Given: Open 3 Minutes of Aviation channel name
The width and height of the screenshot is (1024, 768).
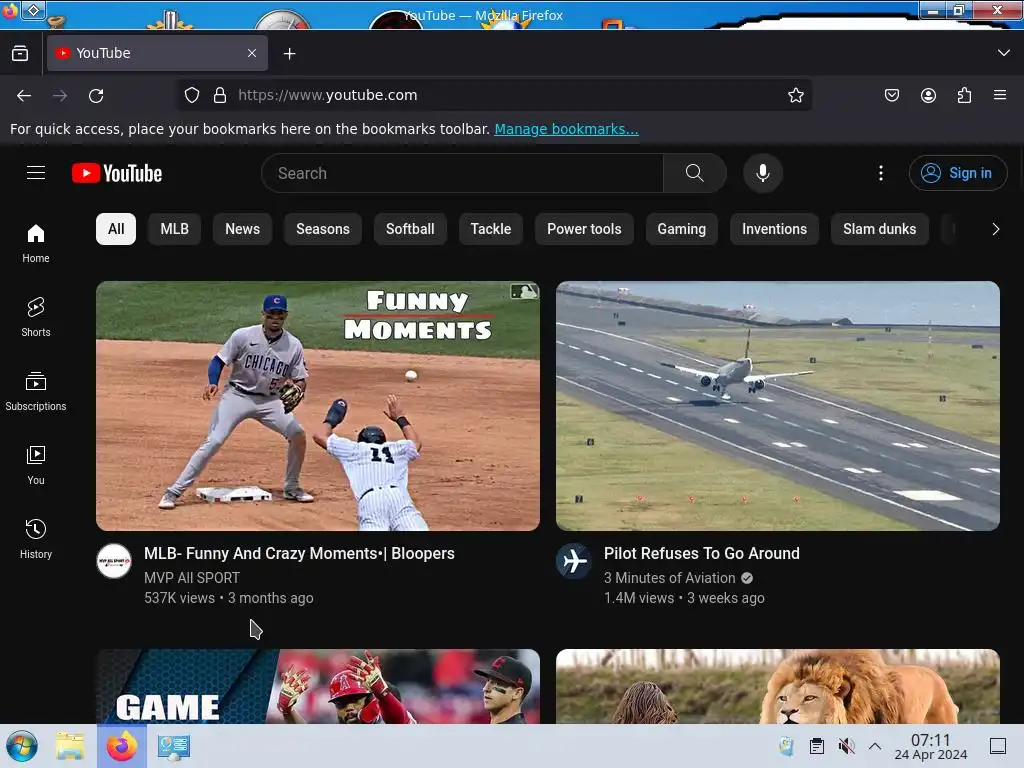Looking at the screenshot, I should (x=669, y=578).
